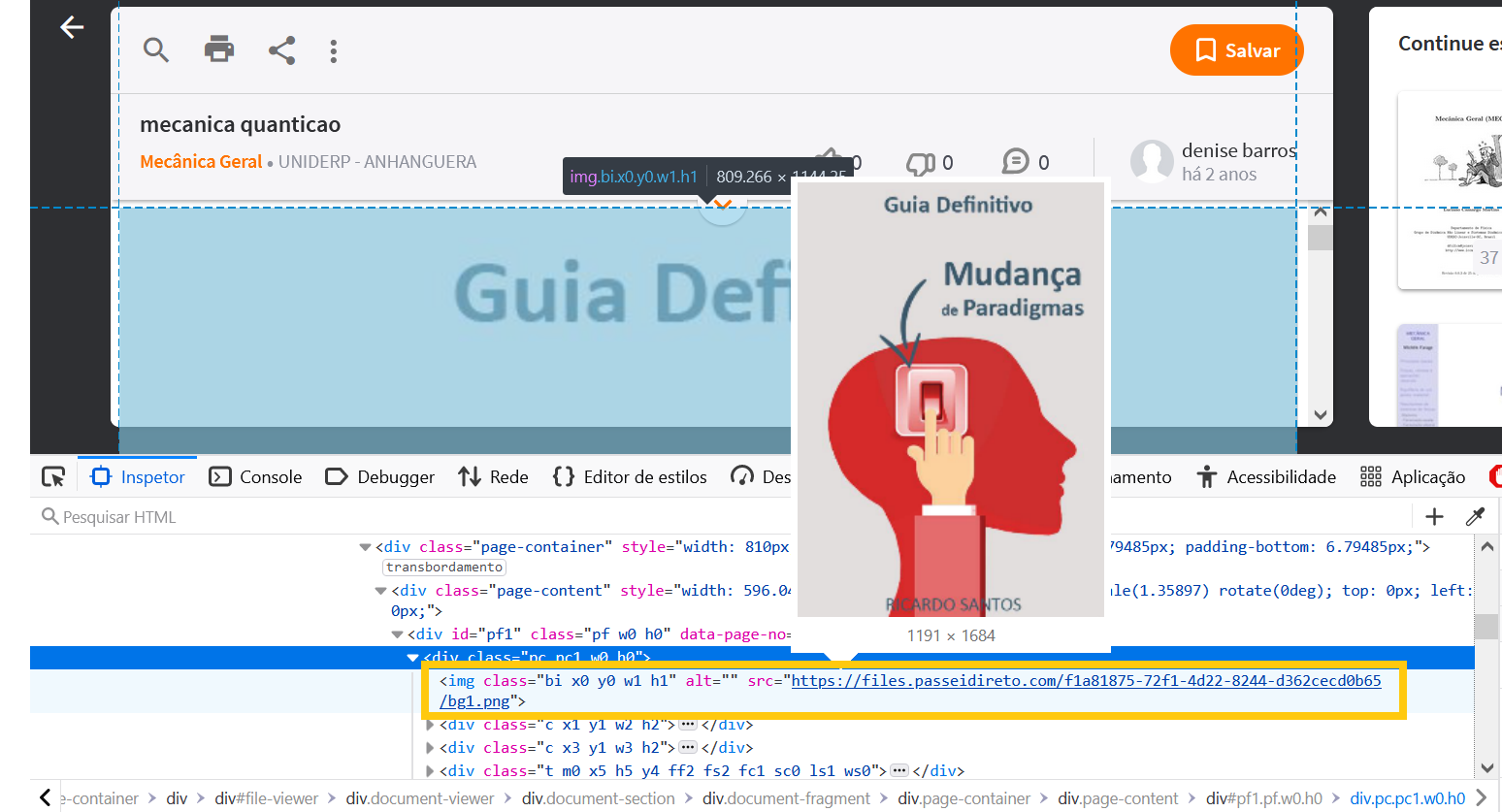1502x812 pixels.
Task: Switch to the Aplicação tab
Action: pyautogui.click(x=1413, y=476)
